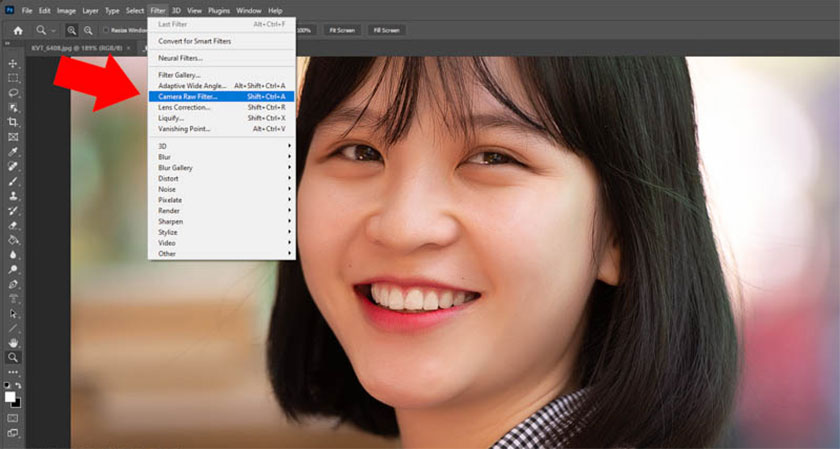Choose Camera Raw Filter from menu

pyautogui.click(x=222, y=96)
